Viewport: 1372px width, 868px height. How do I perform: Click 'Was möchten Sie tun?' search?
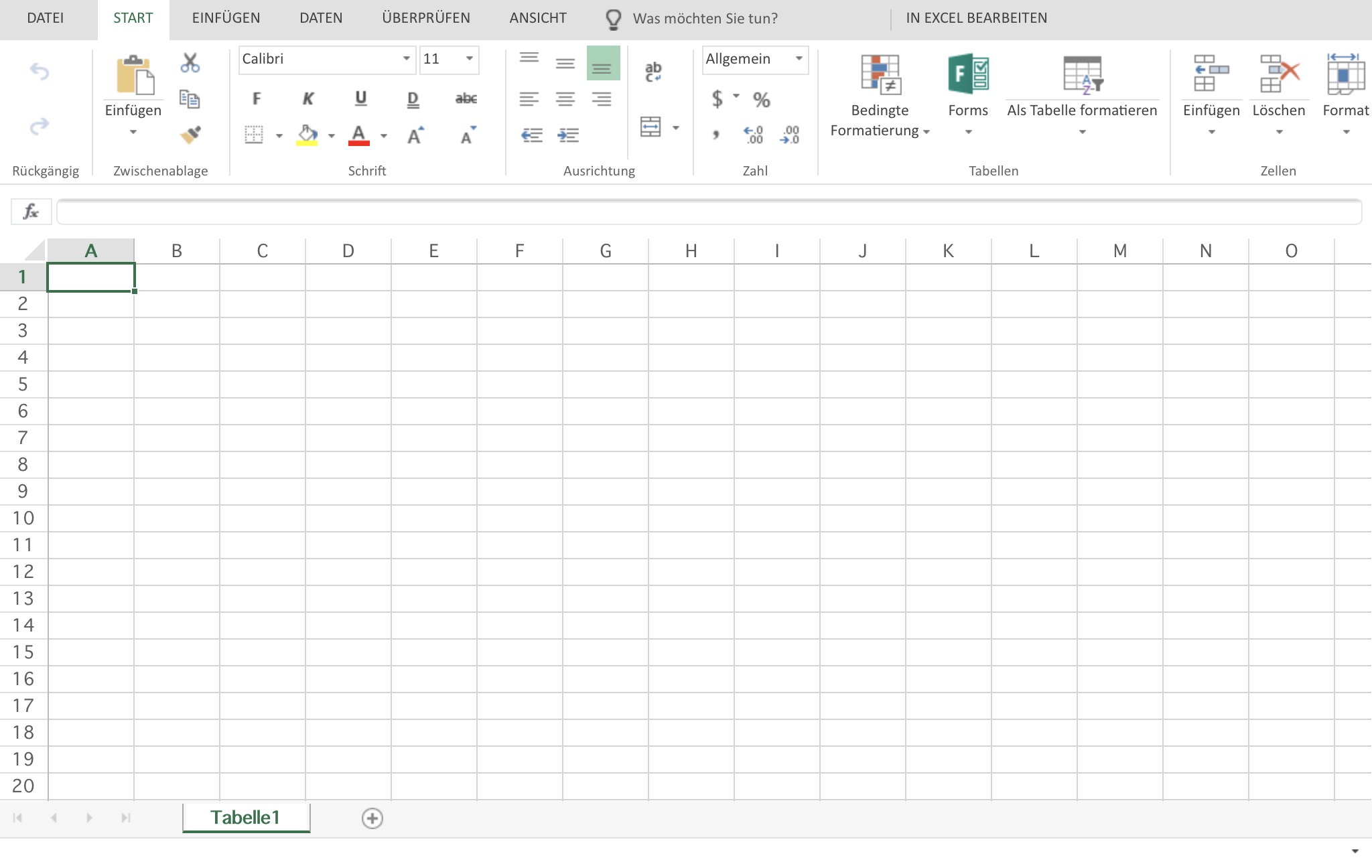[x=705, y=19]
